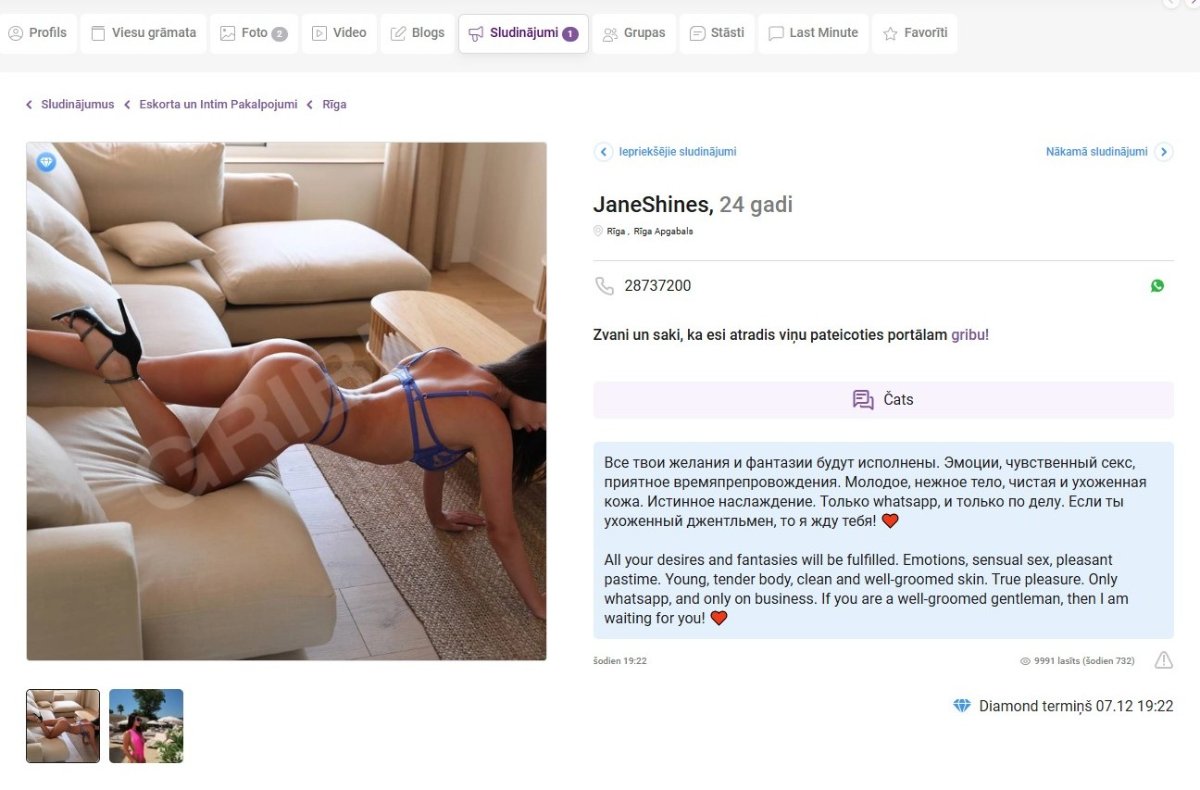
Task: Click the Rīga breadcrumb link
Action: (x=334, y=104)
